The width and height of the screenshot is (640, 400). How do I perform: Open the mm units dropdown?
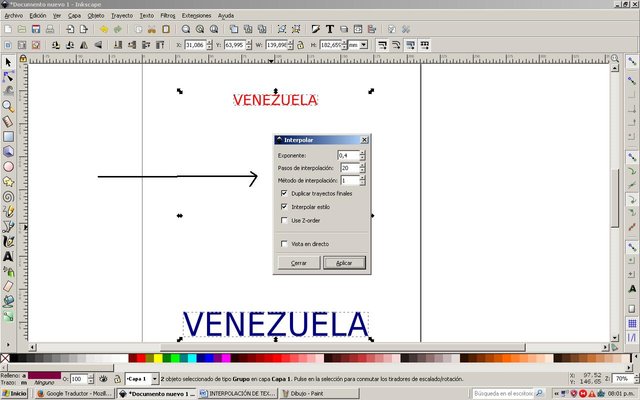point(364,45)
